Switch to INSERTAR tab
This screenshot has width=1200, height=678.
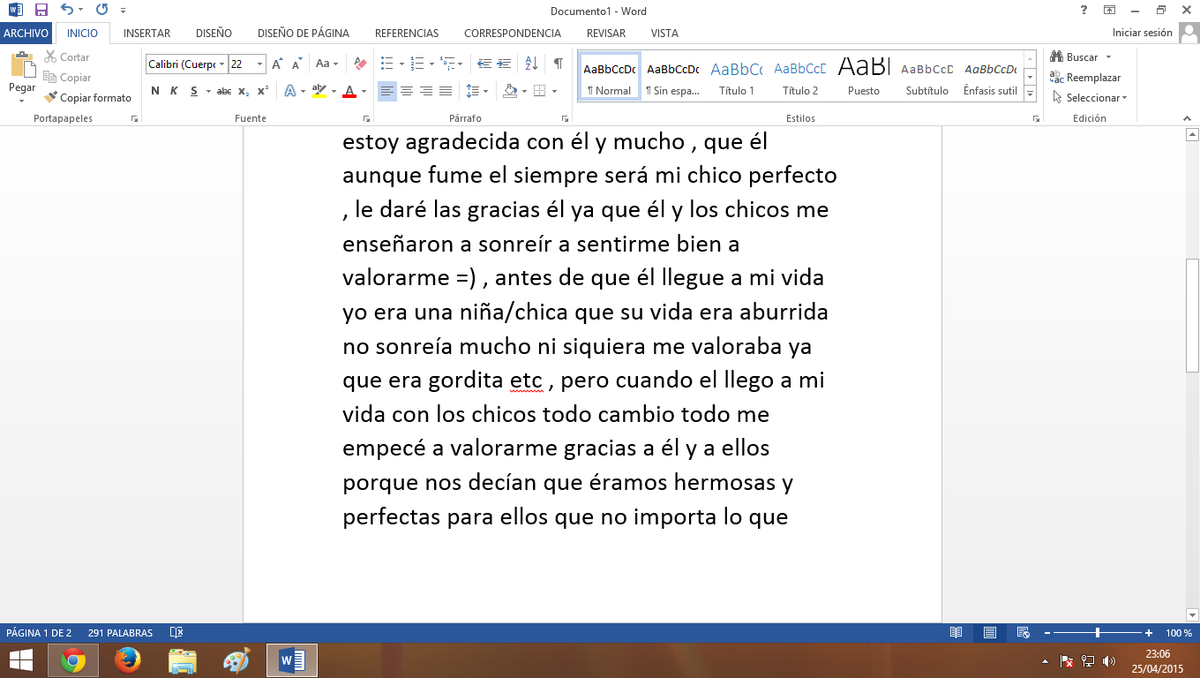147,33
